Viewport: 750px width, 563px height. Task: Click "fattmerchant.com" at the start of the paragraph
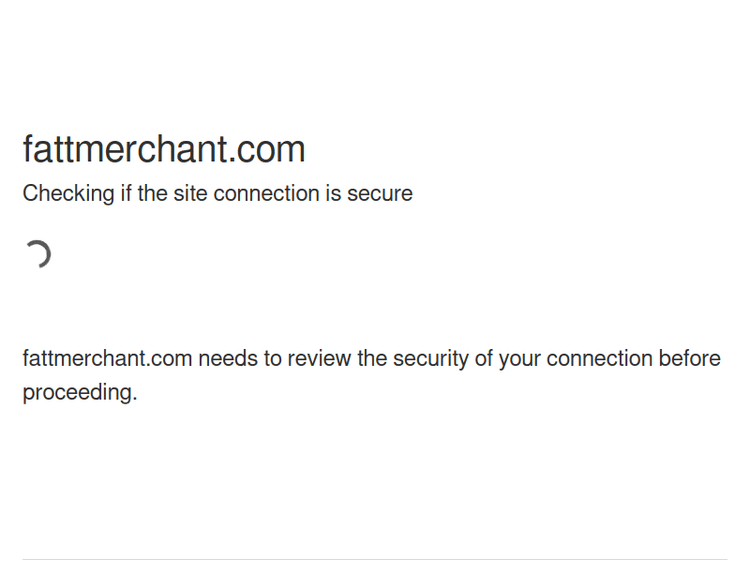pyautogui.click(x=107, y=359)
